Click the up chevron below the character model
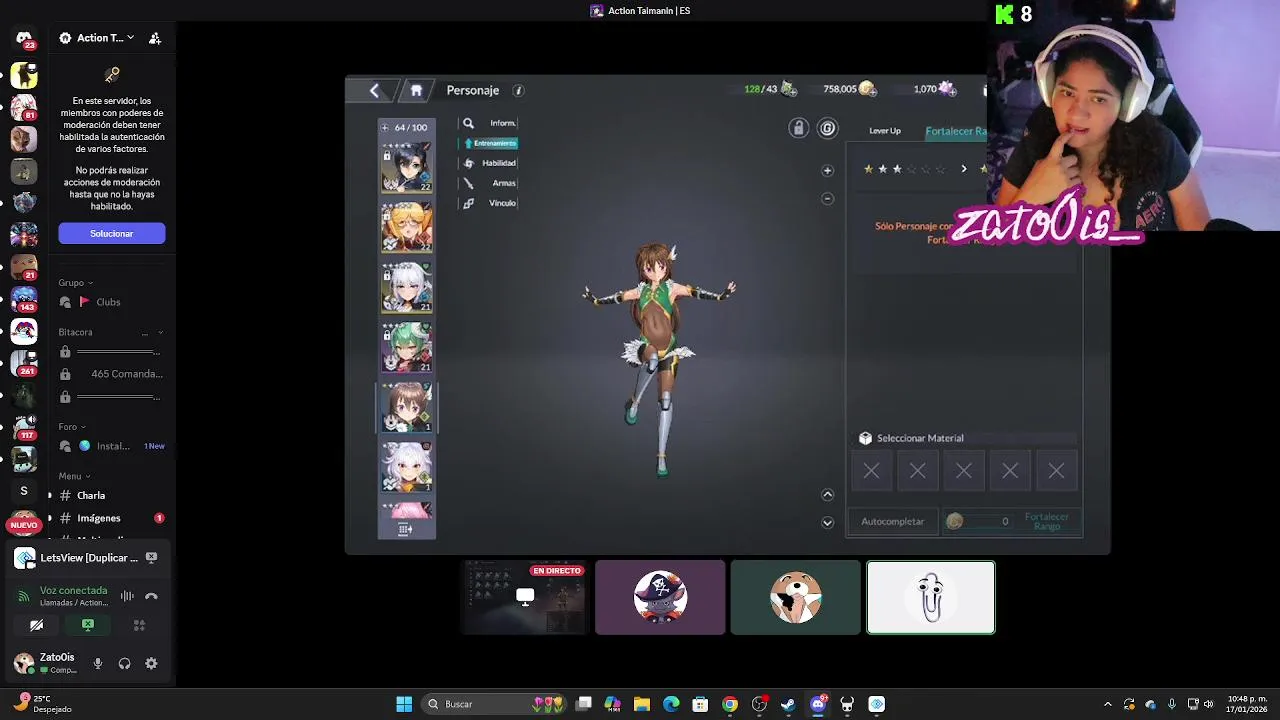 click(827, 495)
